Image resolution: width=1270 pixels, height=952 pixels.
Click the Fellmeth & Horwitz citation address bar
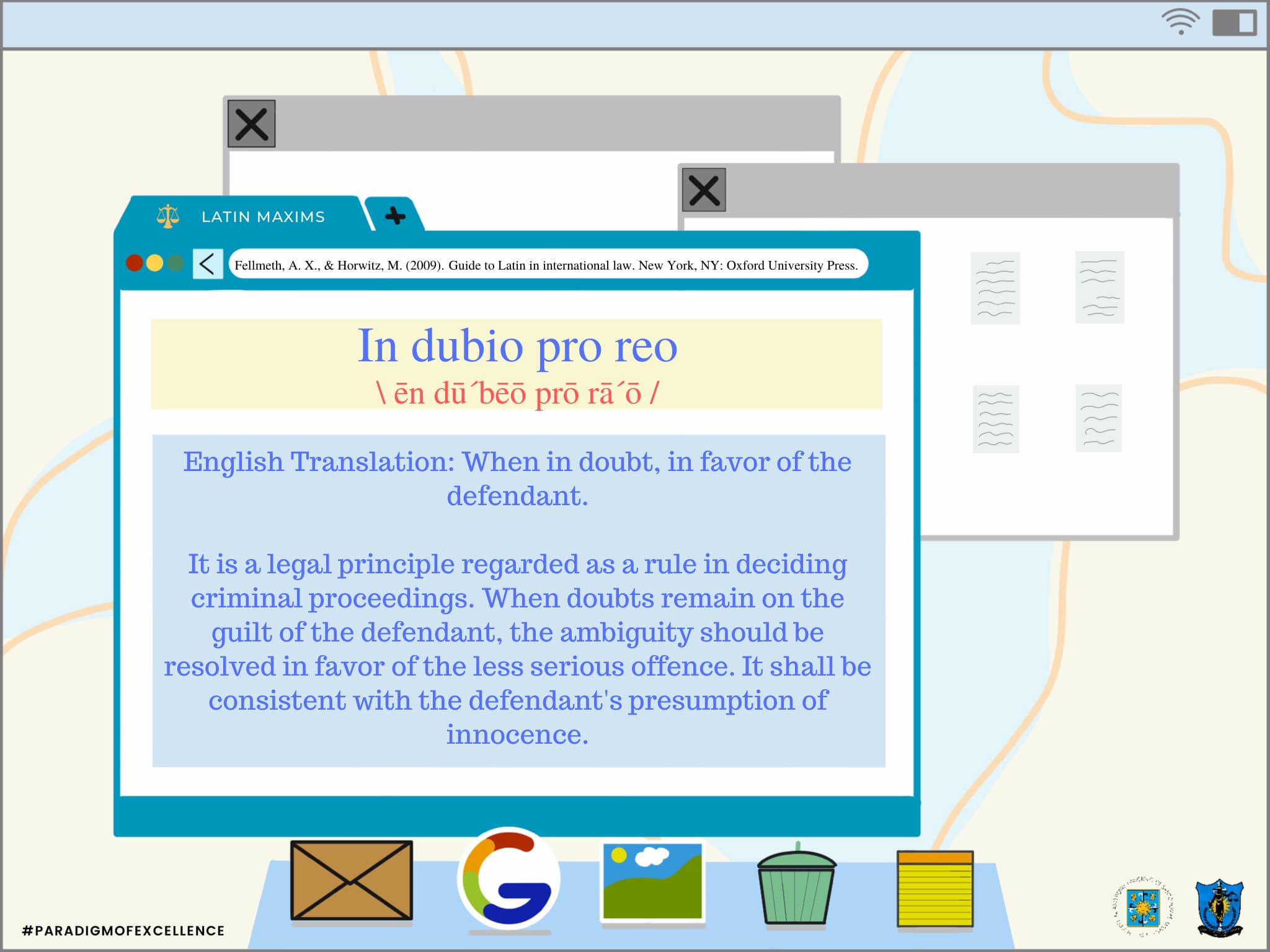548,265
